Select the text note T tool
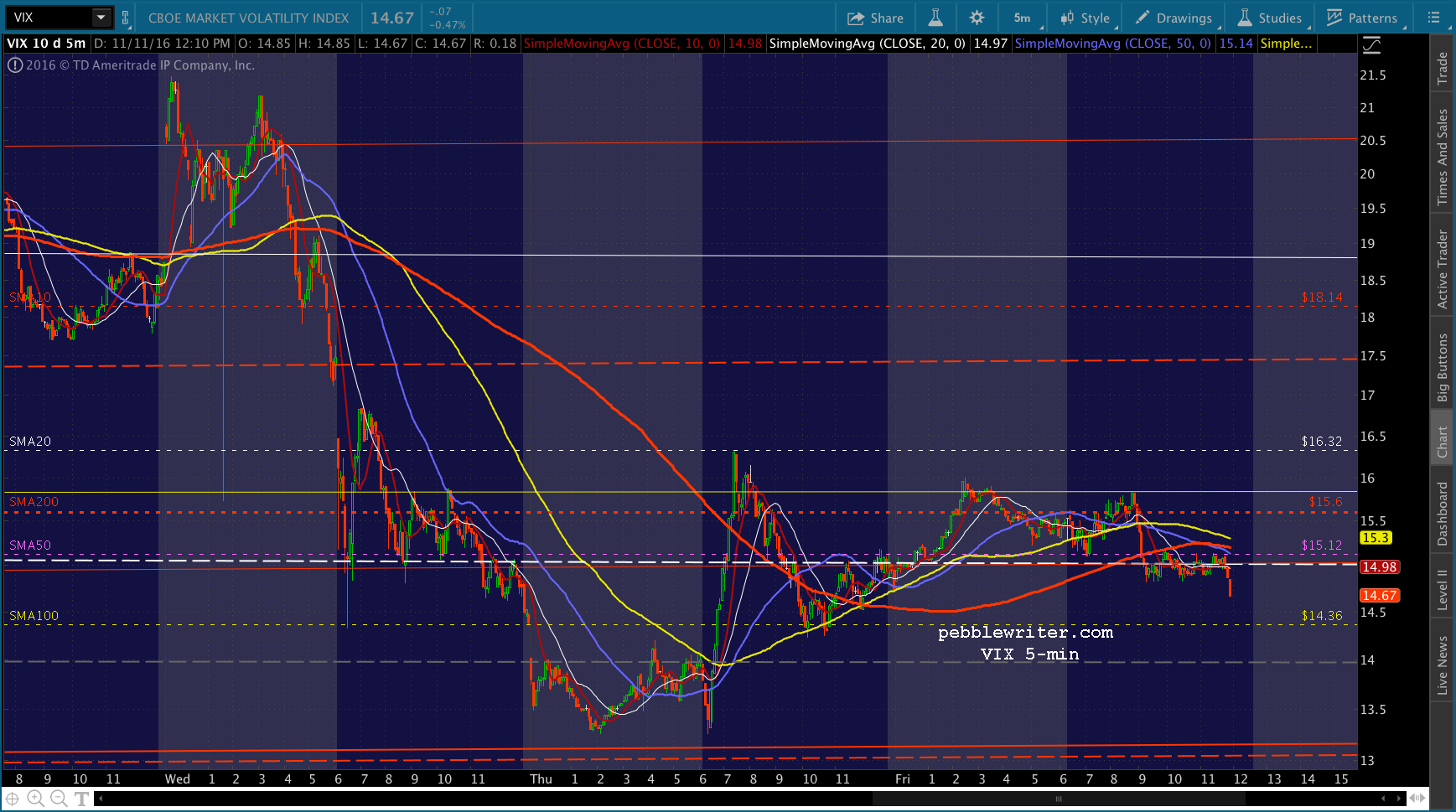 [81, 799]
